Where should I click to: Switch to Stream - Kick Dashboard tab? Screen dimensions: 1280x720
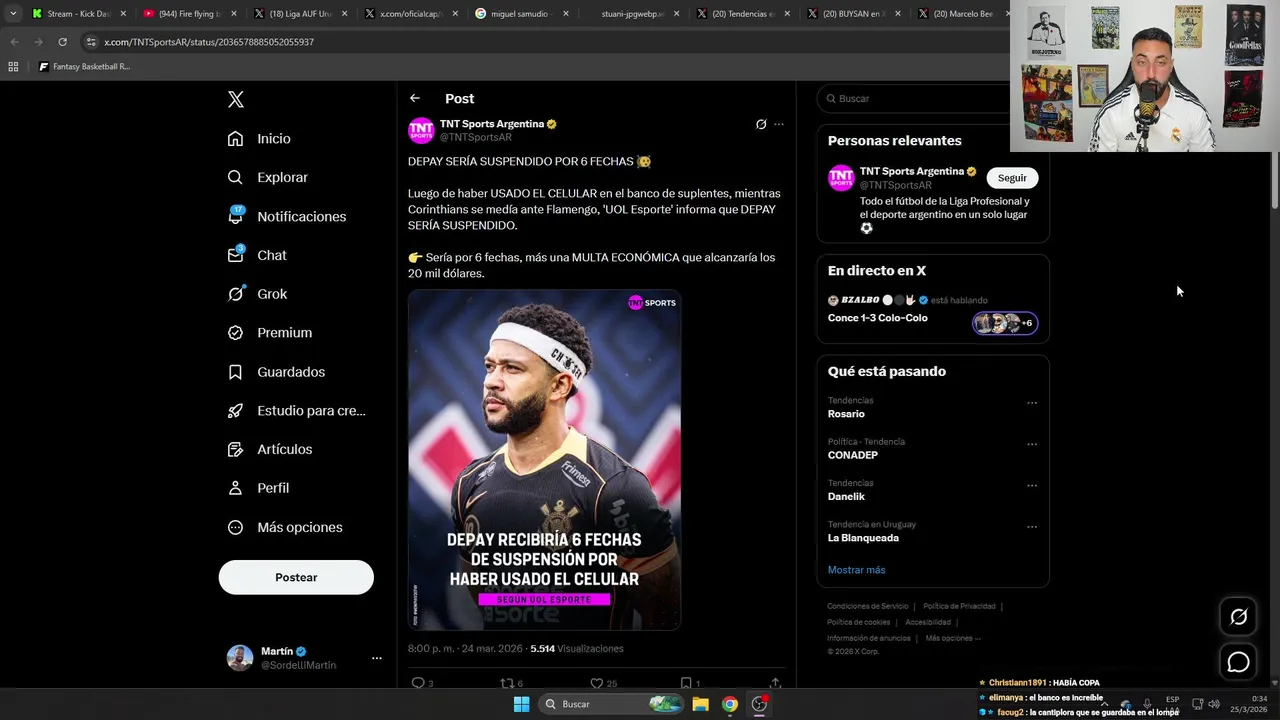point(78,14)
